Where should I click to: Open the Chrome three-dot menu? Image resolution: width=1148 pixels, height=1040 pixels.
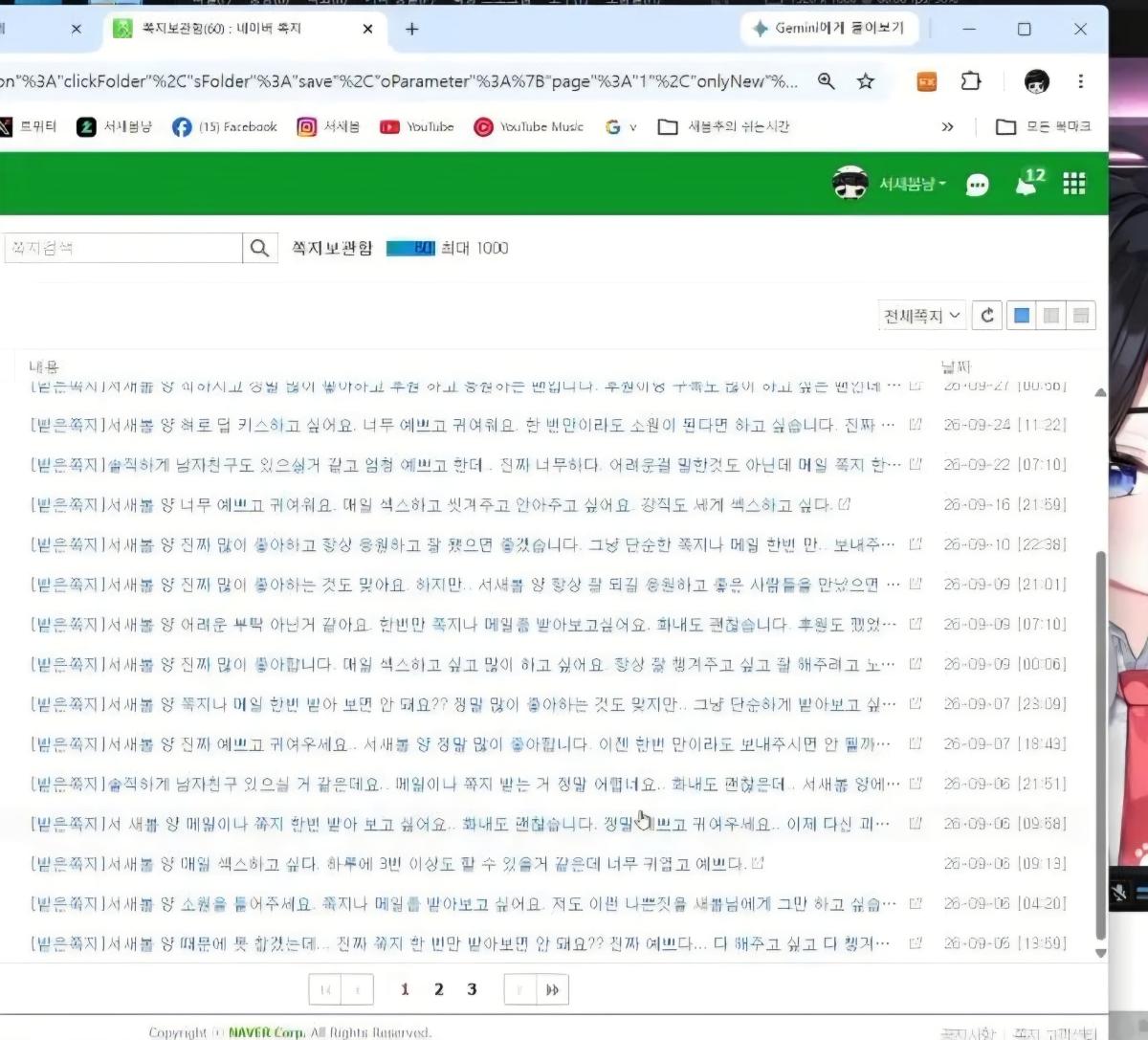1081,81
